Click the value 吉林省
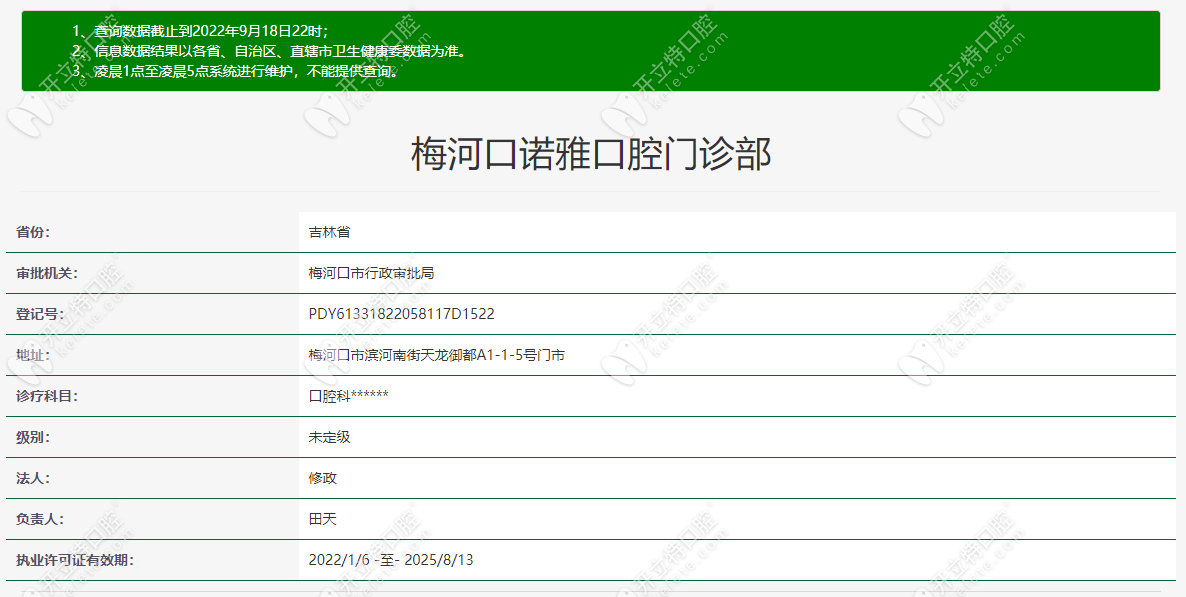Image resolution: width=1186 pixels, height=597 pixels. pos(329,232)
